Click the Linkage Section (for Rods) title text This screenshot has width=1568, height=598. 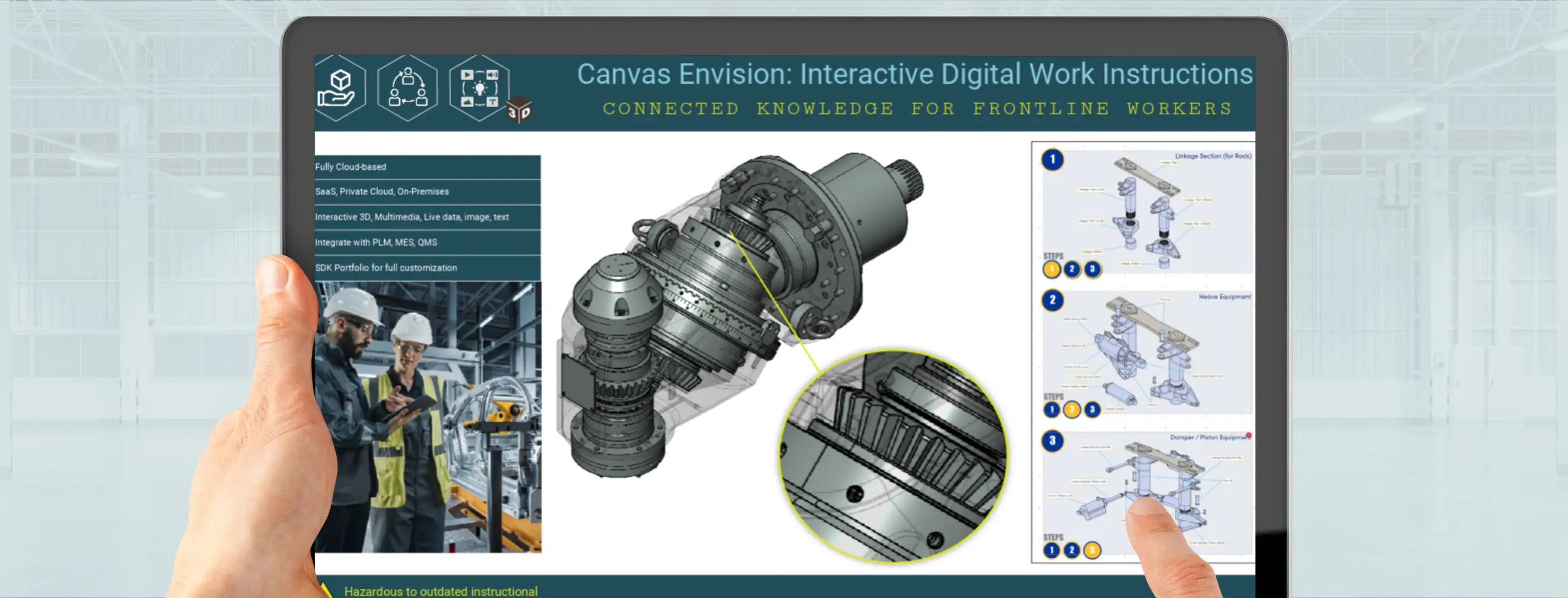click(x=1212, y=156)
